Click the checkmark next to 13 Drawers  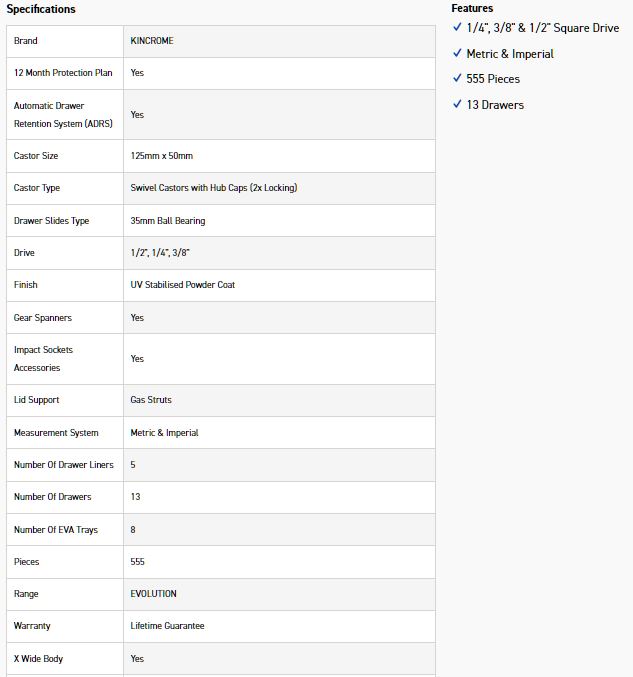pos(457,104)
